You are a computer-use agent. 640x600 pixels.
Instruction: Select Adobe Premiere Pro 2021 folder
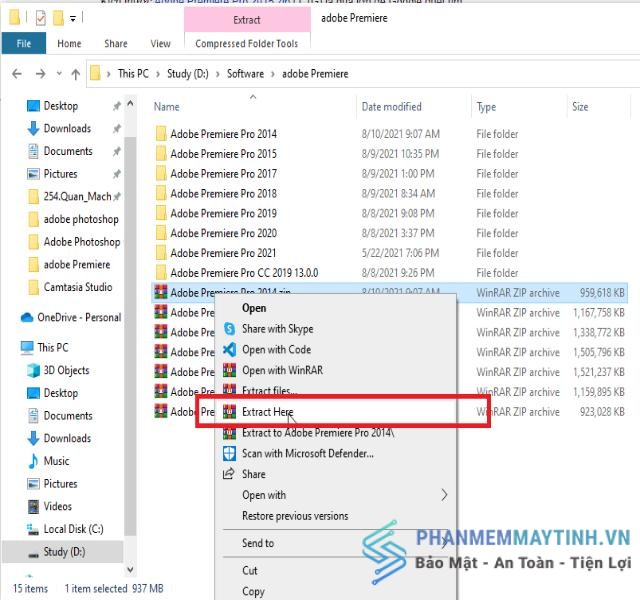coord(223,253)
